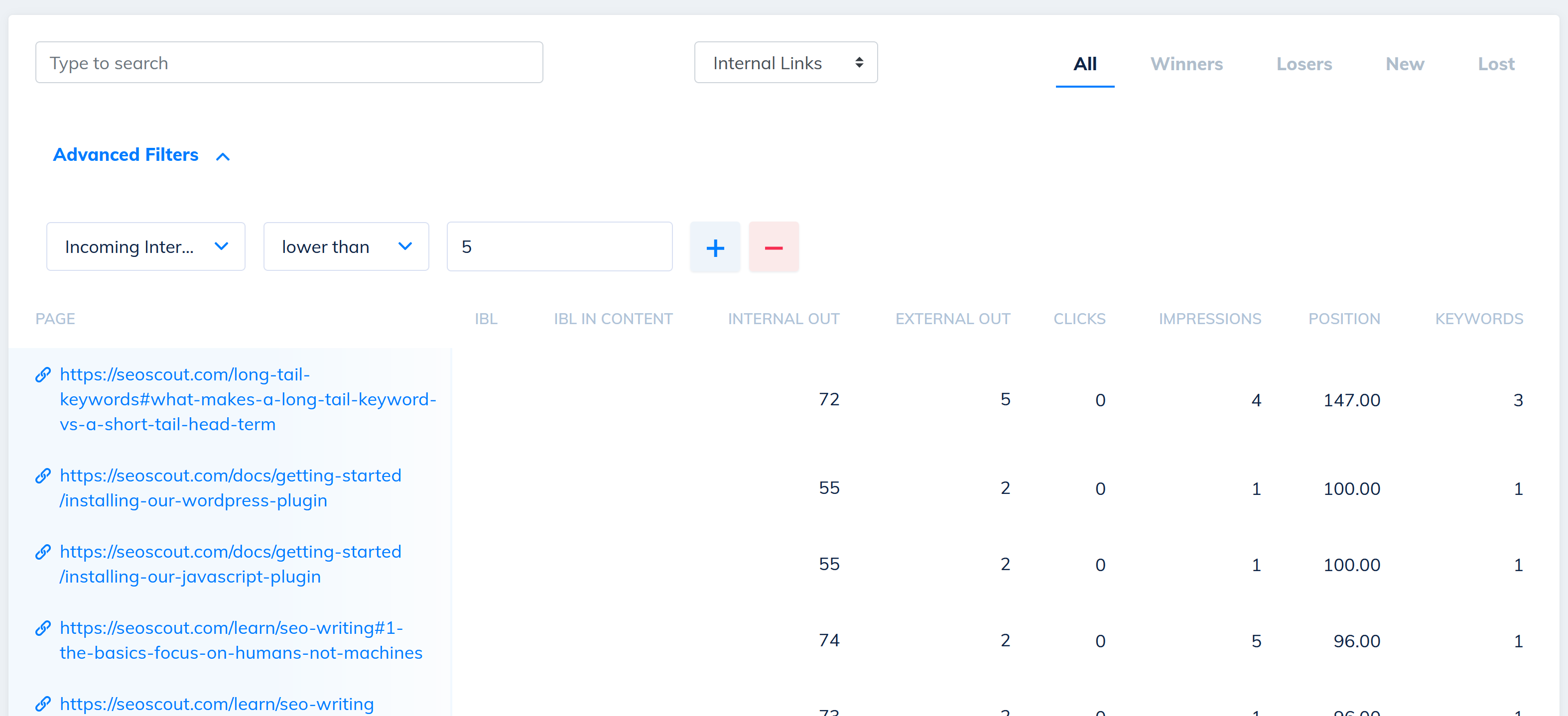Click external out value 5 in long-tail row
This screenshot has width=1568, height=716.
pos(1005,400)
